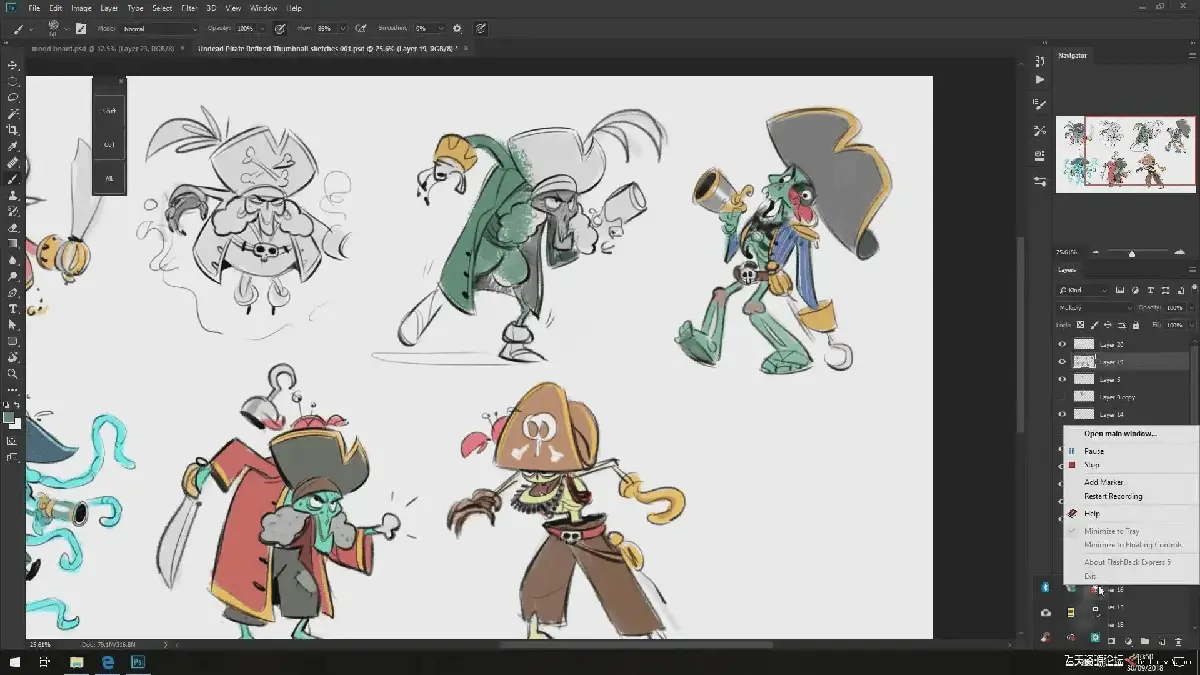The width and height of the screenshot is (1200, 675).
Task: Click the foreground color swatch
Action: (9, 418)
